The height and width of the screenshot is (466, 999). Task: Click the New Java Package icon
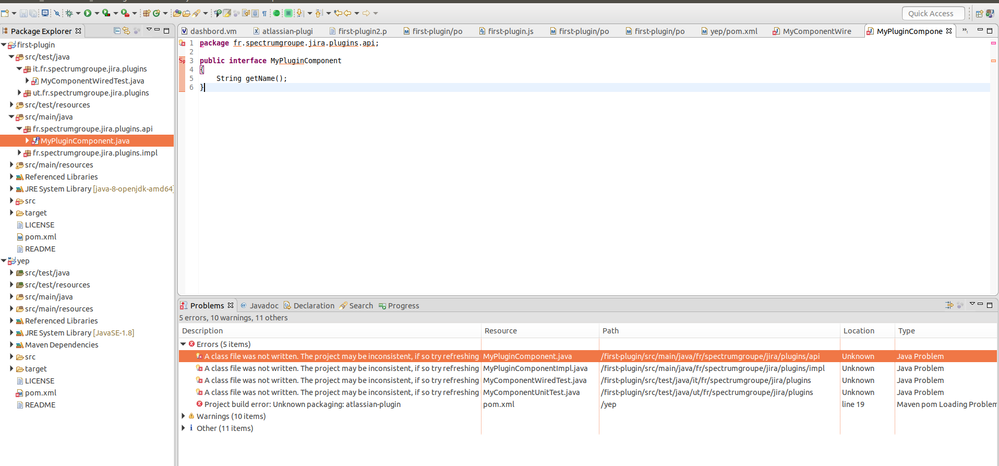[147, 13]
